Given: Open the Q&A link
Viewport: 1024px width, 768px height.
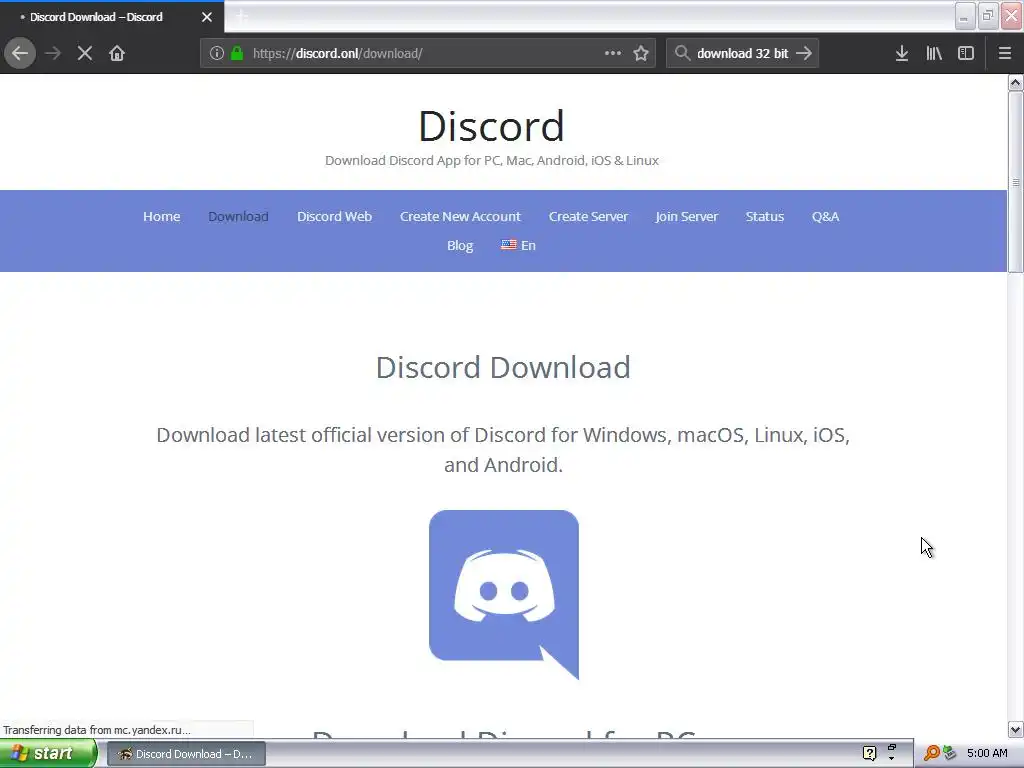Looking at the screenshot, I should (825, 216).
